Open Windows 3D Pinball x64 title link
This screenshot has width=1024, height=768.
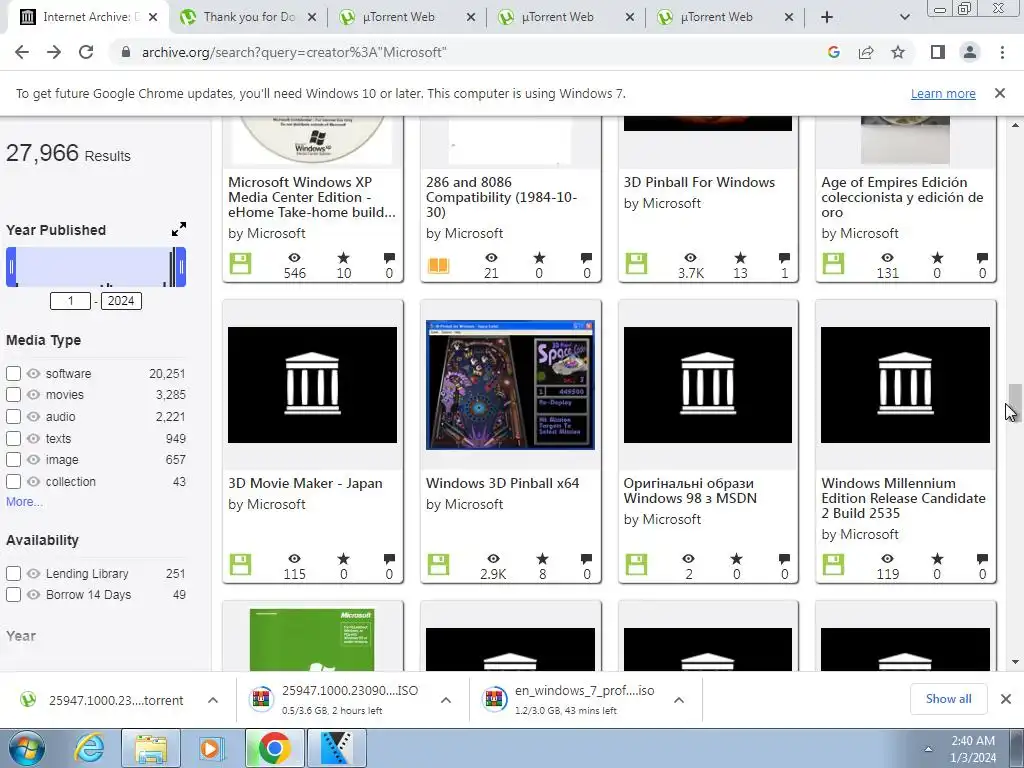pyautogui.click(x=502, y=483)
